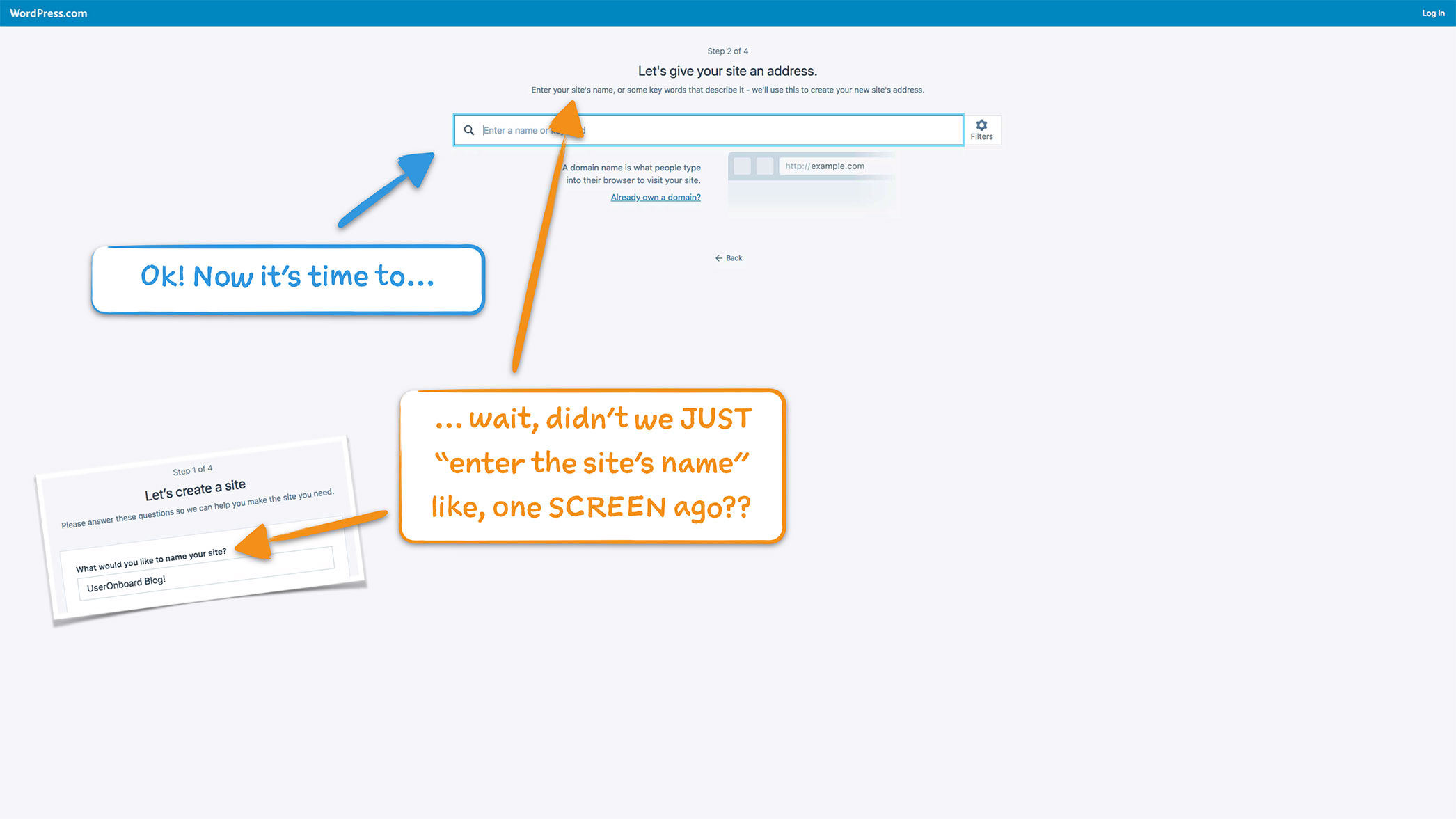Image resolution: width=1456 pixels, height=819 pixels.
Task: Open the Filters gear icon
Action: pos(981,125)
